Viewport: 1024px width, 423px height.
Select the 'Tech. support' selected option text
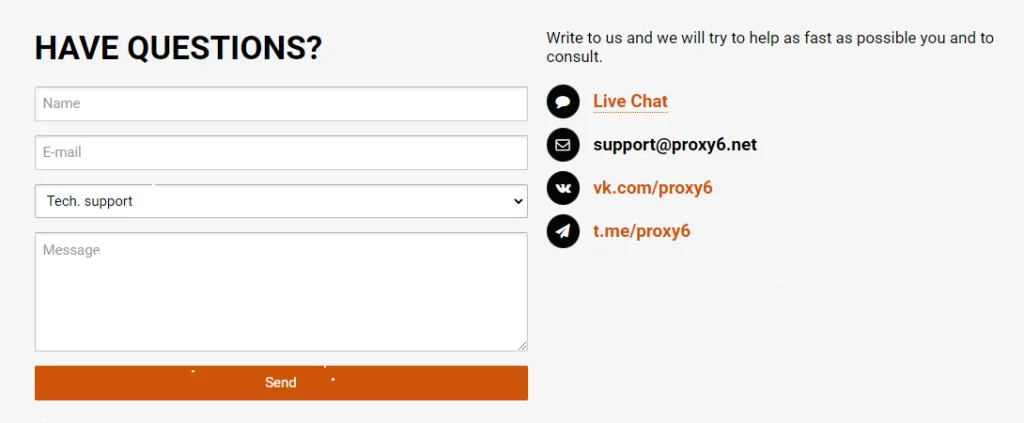click(90, 201)
